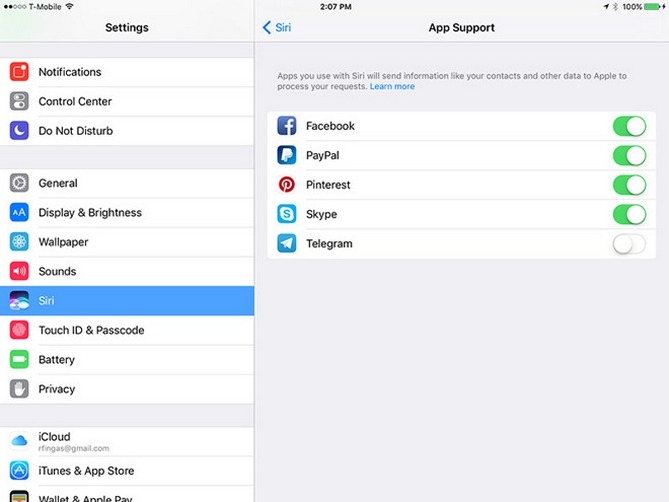Tap the Wi-Fi status icon
The width and height of the screenshot is (669, 502).
[70, 6]
